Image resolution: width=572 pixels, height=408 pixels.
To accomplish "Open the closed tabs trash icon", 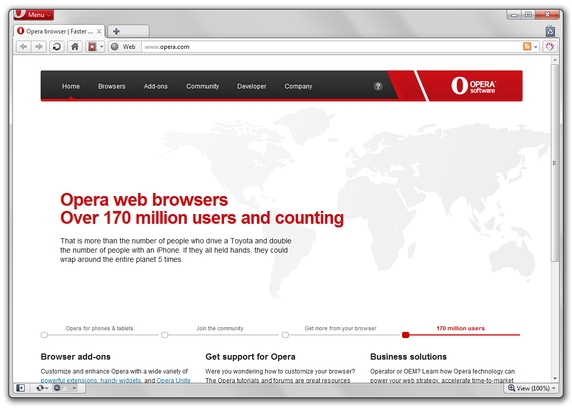I will (550, 31).
